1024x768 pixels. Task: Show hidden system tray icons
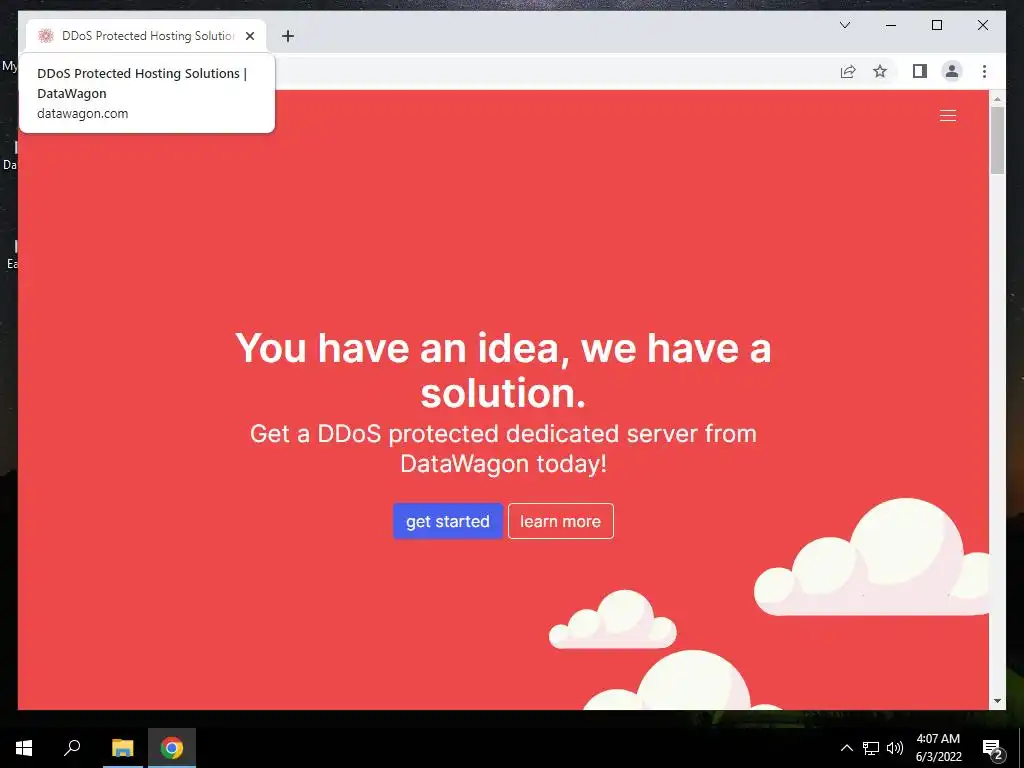(846, 748)
